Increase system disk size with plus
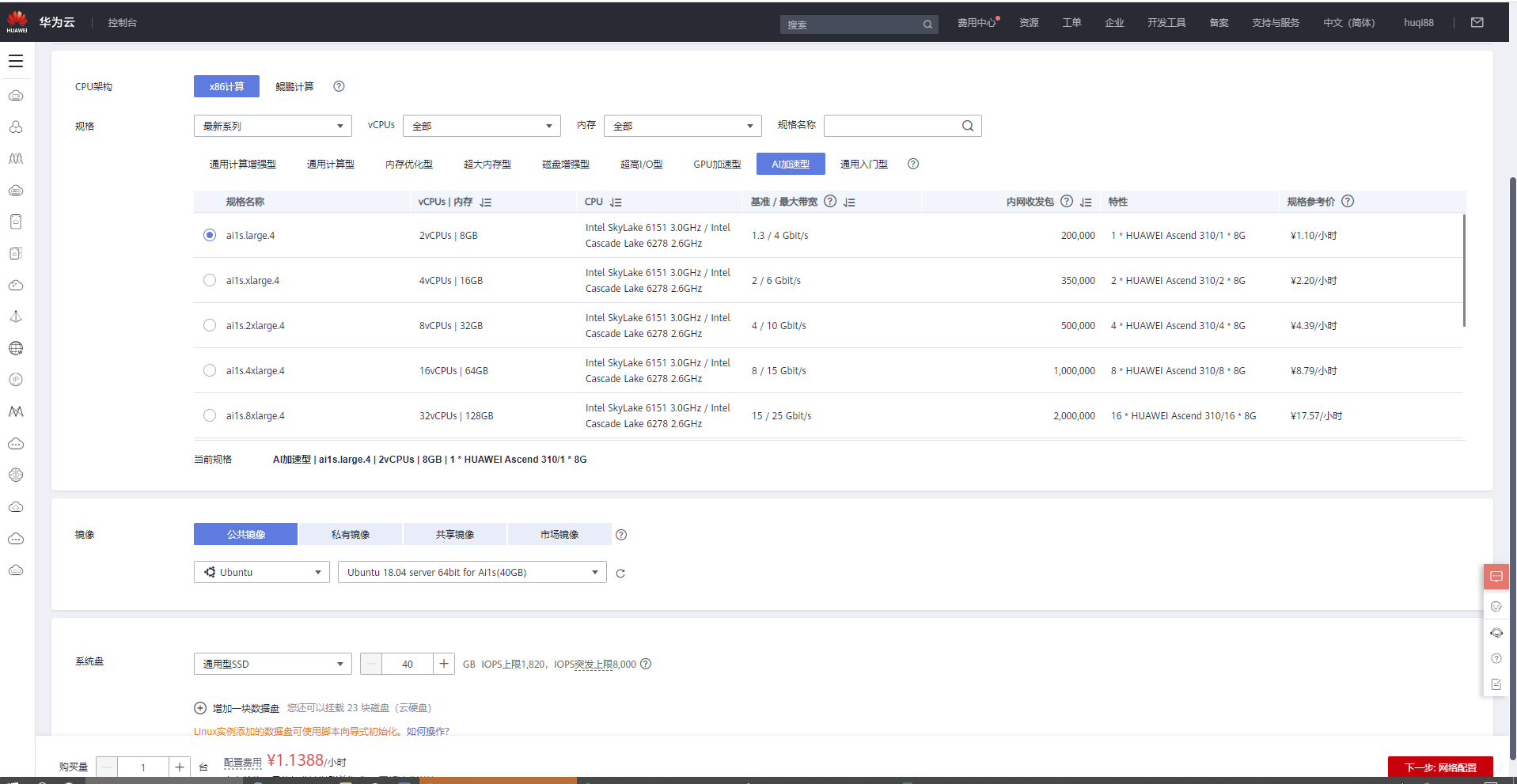 (444, 664)
